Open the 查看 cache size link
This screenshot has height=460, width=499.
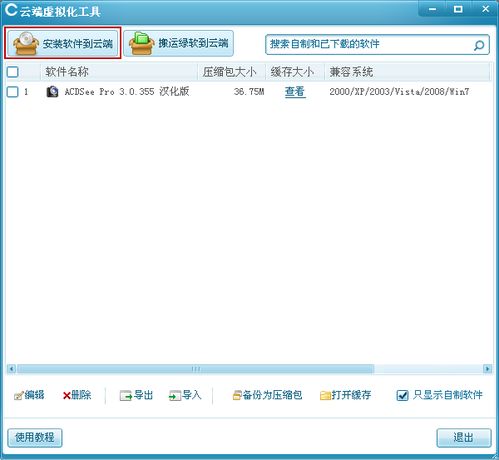pos(295,92)
